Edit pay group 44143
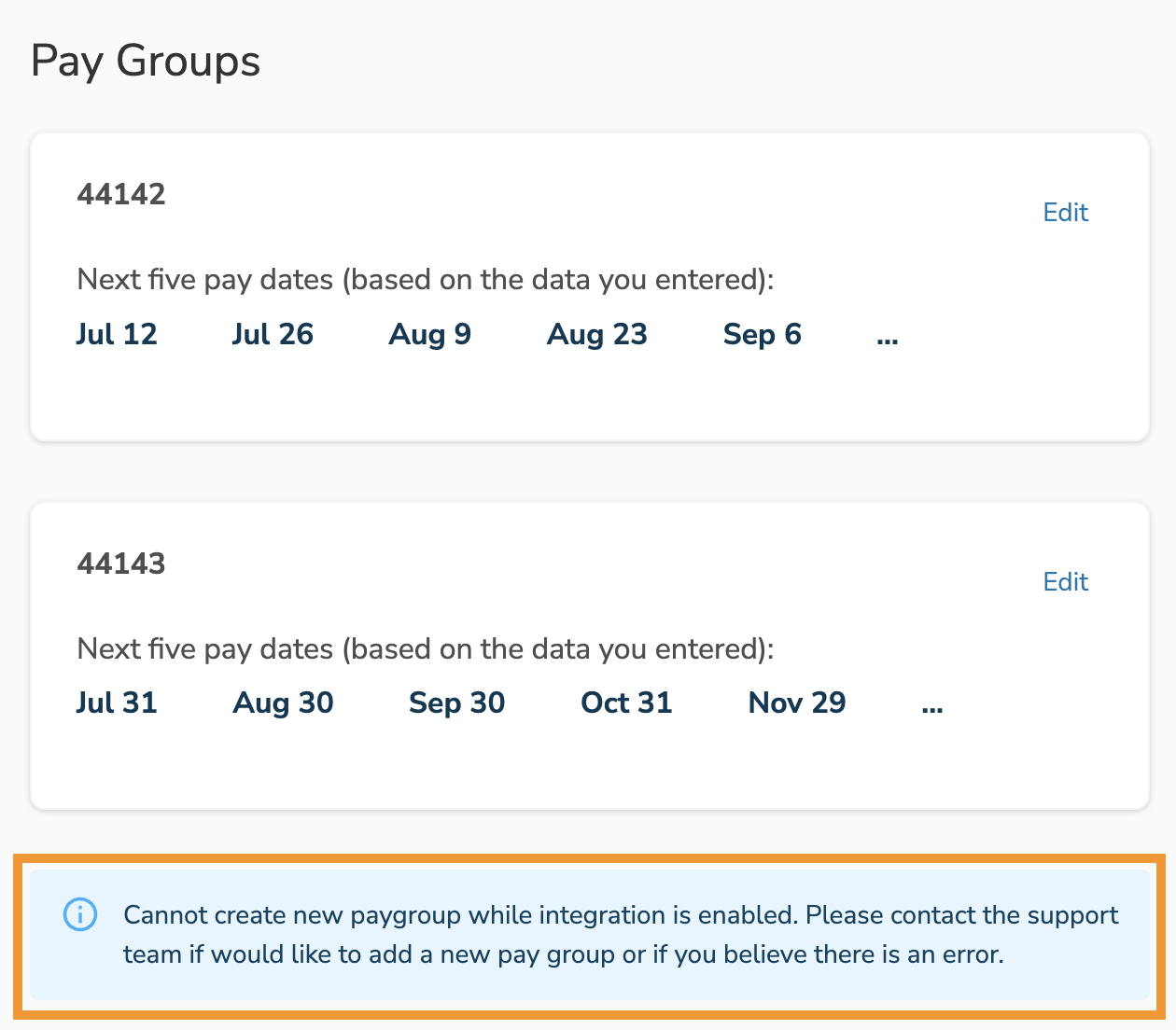Viewport: 1176px width, 1030px height. [1065, 582]
